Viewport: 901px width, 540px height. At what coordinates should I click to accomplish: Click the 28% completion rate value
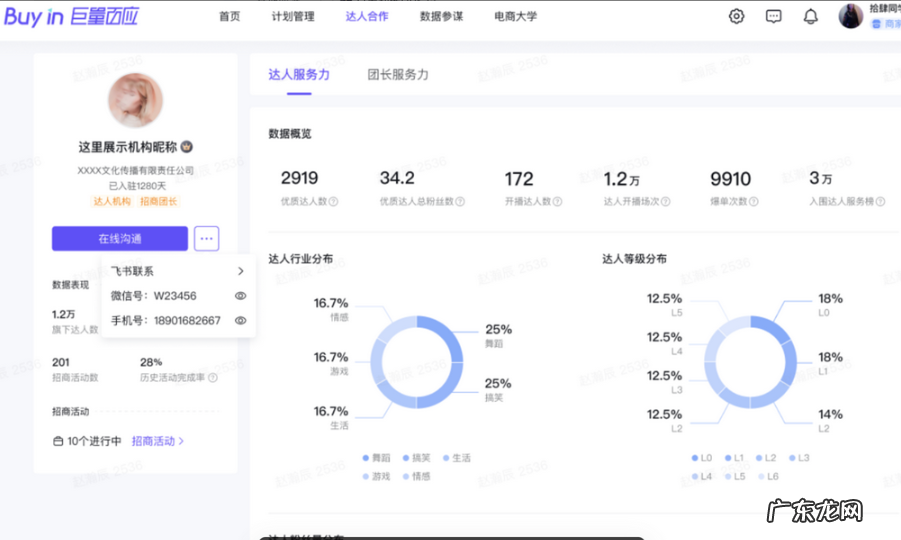151,362
